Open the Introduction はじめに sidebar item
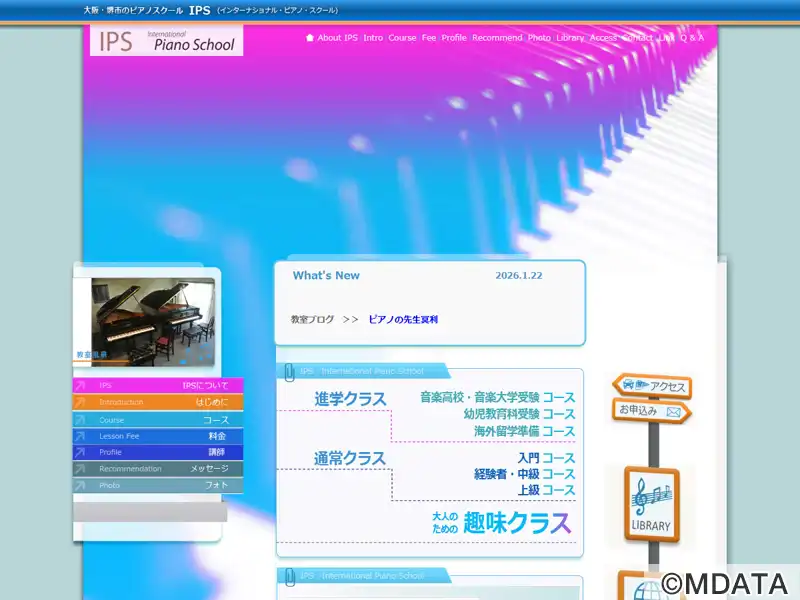Screen dimensions: 800x600 click(158, 402)
